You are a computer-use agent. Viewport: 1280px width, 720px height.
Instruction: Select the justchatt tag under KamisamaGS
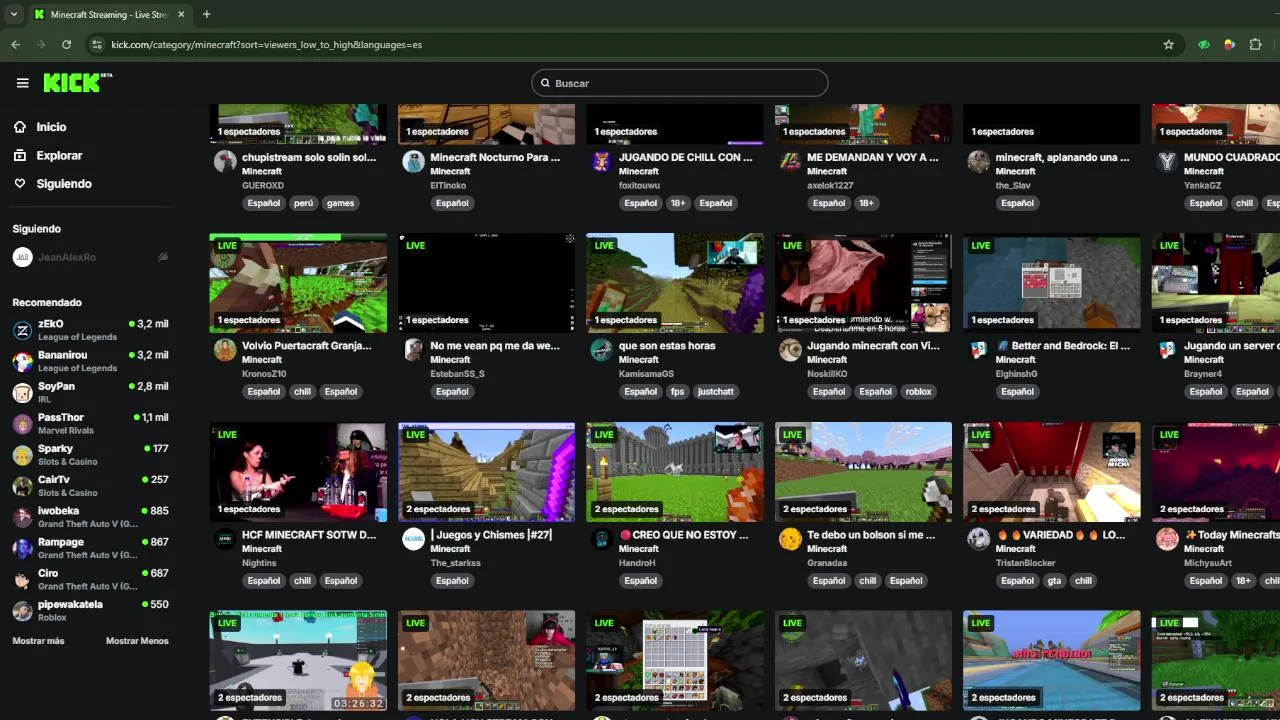pyautogui.click(x=716, y=392)
